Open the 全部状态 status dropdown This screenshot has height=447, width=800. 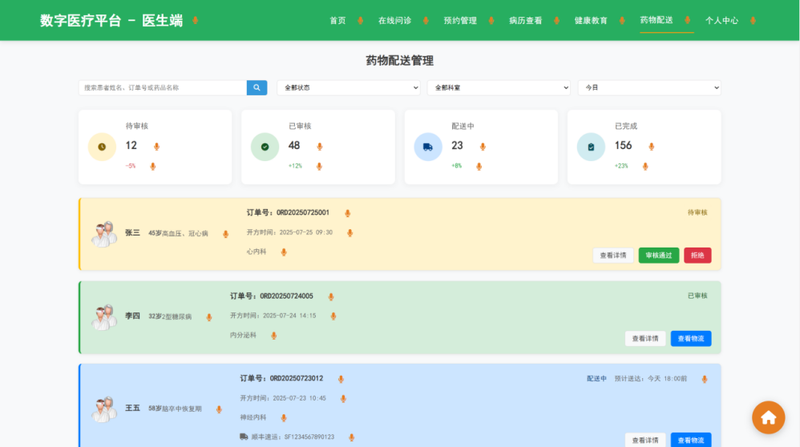click(x=348, y=88)
